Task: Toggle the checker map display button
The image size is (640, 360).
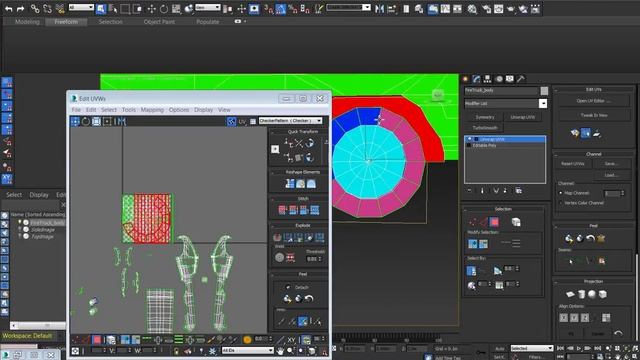Action: pos(231,121)
